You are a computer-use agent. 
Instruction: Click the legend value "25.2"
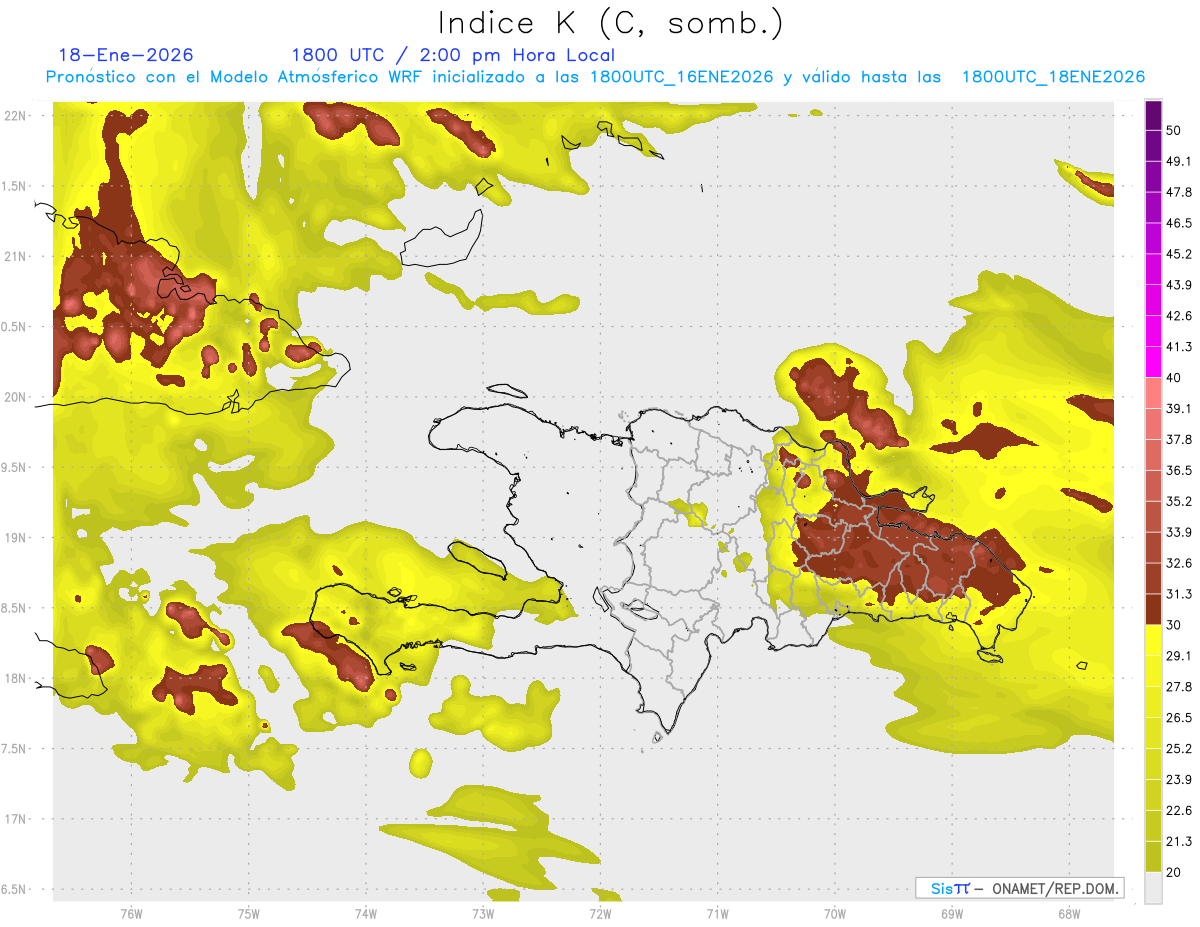coord(1179,749)
